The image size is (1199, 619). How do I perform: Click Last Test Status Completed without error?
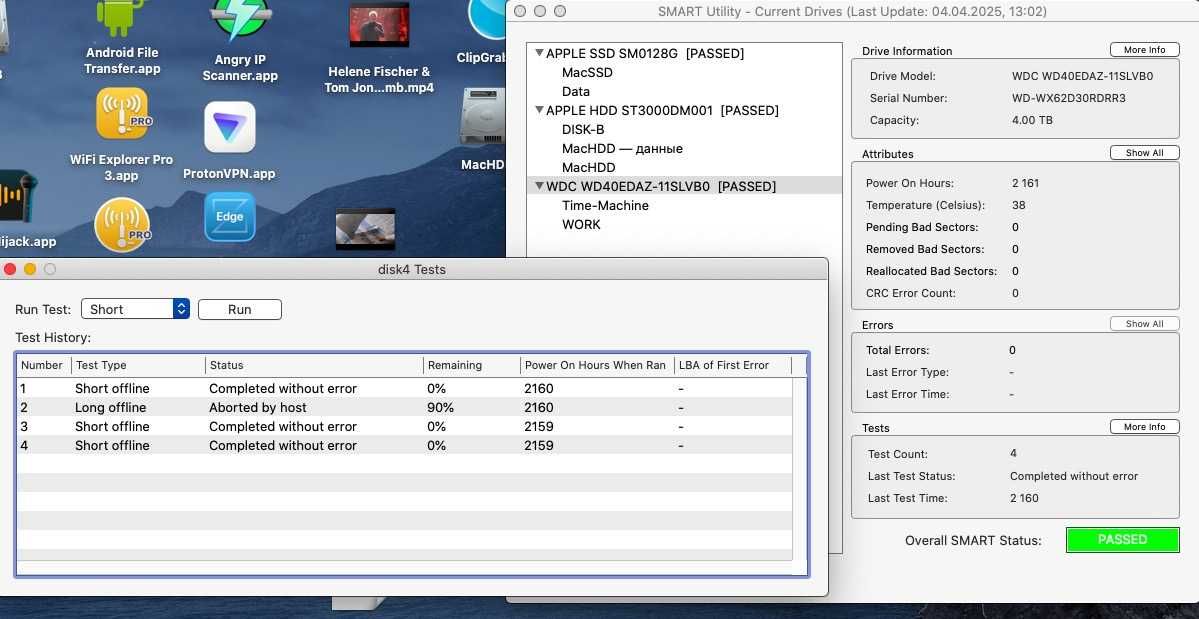[x=1074, y=476]
